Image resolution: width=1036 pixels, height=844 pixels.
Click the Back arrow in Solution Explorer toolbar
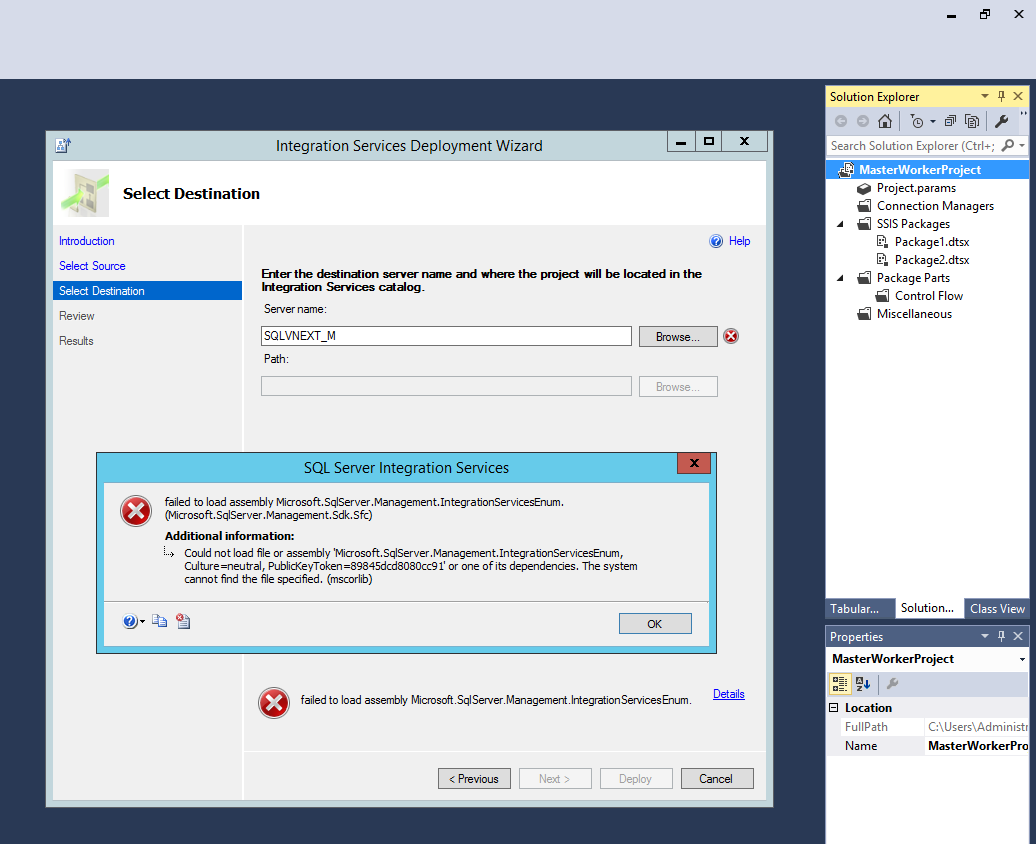841,121
